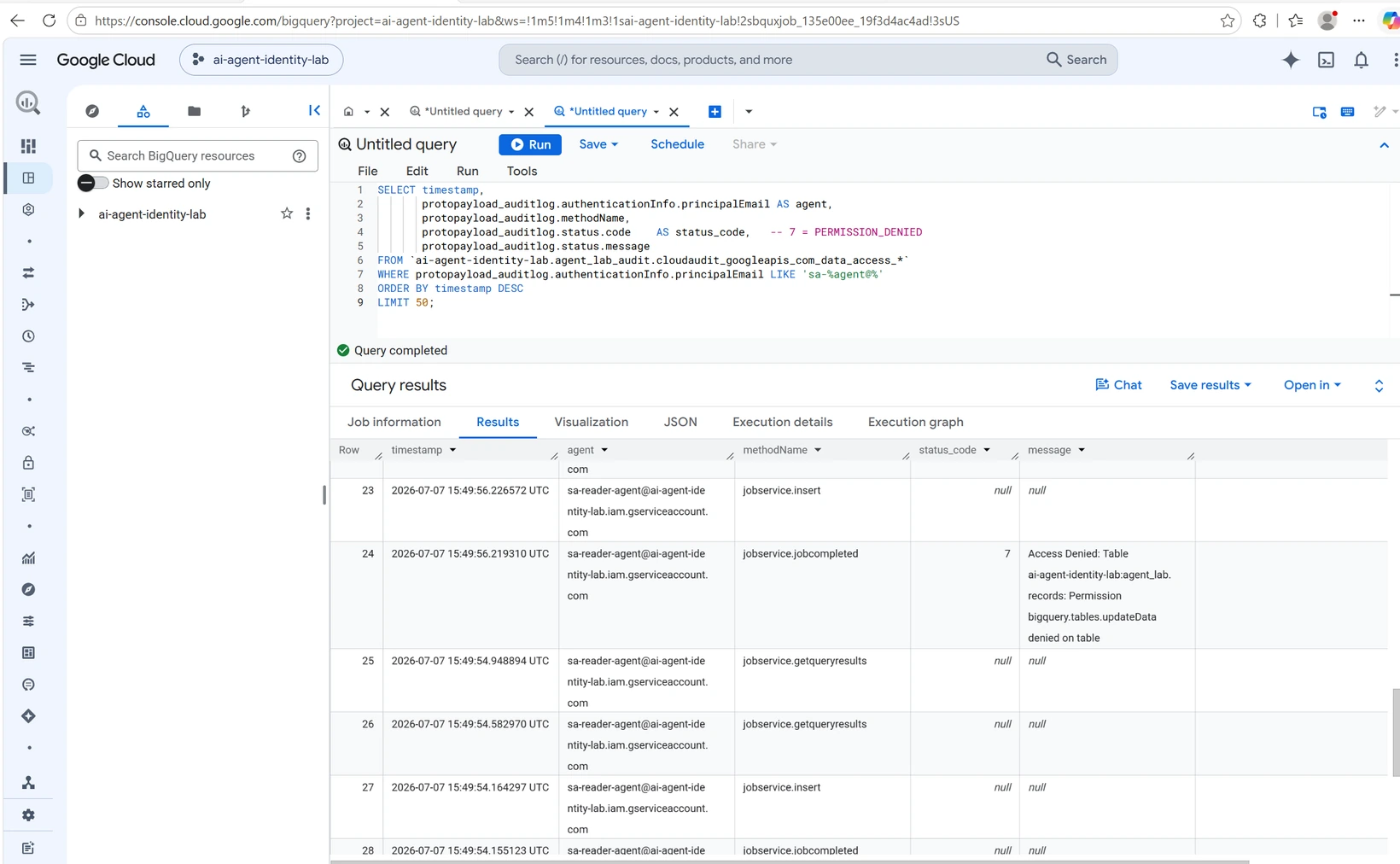Focus the Search BigQuery resources field
The image size is (1400, 864).
click(x=197, y=156)
